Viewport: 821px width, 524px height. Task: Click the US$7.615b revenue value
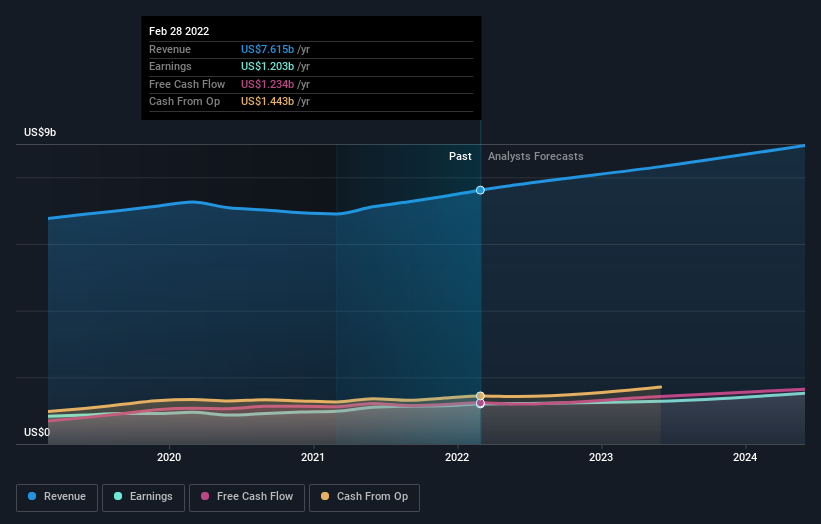point(268,49)
